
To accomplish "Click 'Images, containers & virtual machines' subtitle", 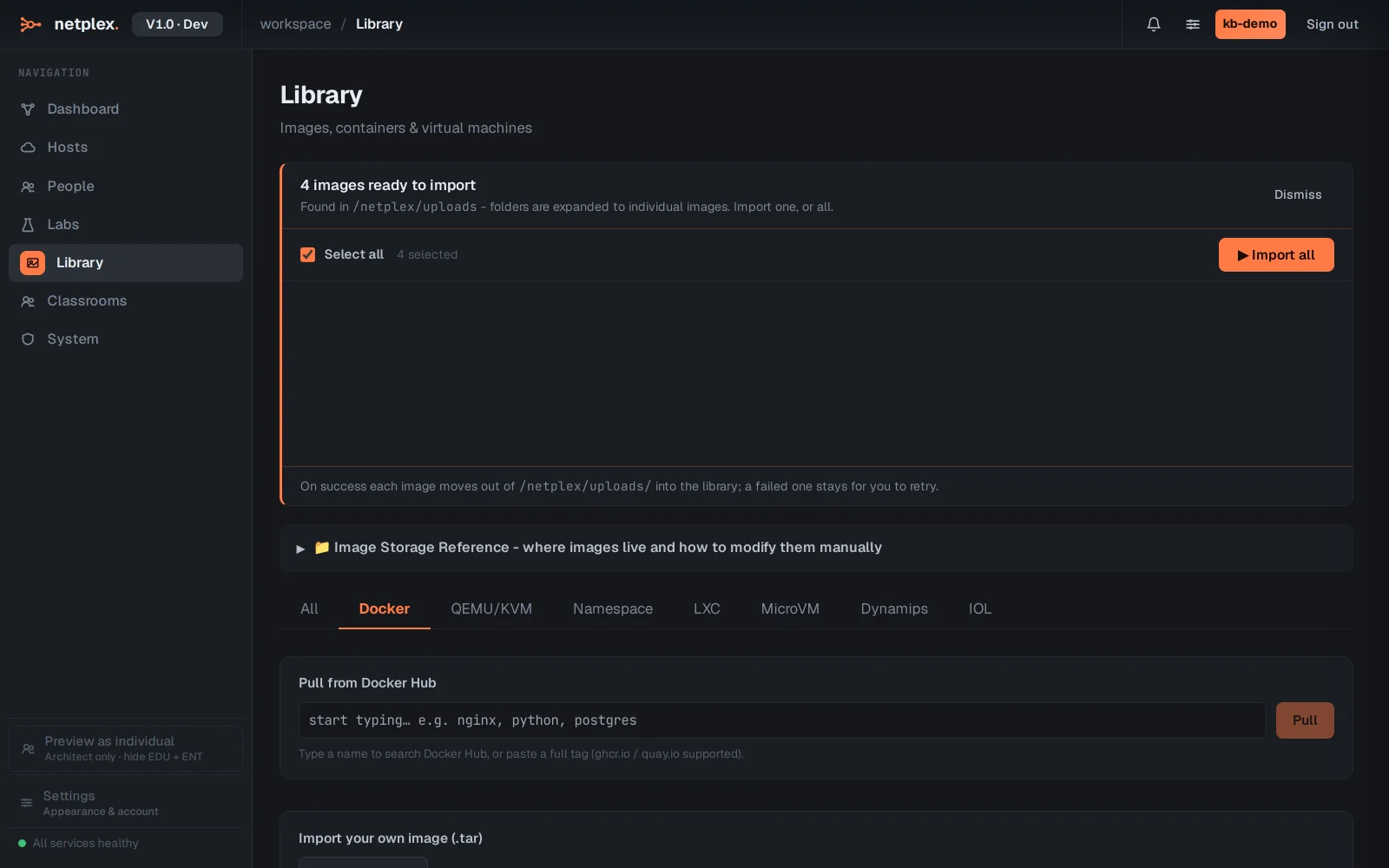I will 406,128.
